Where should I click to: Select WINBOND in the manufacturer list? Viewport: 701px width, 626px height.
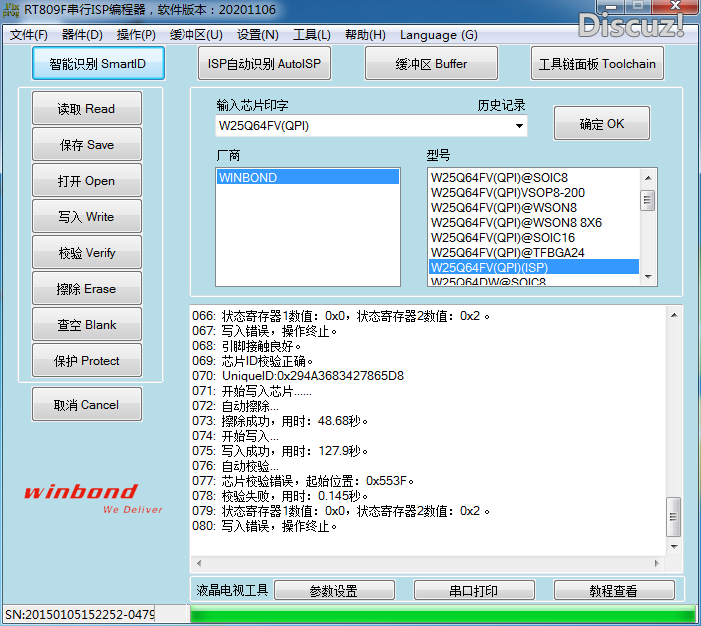pos(308,177)
